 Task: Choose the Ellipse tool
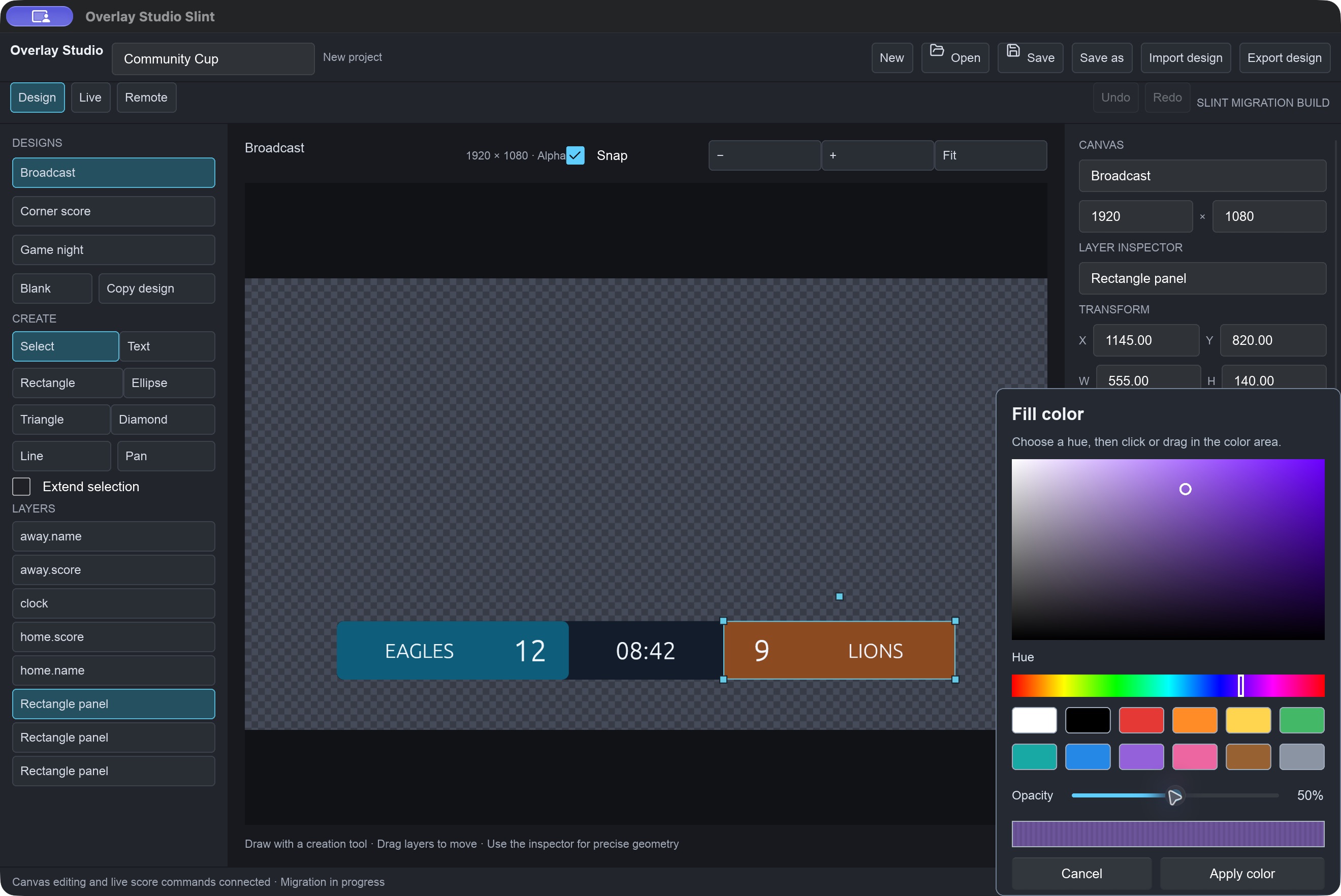[x=169, y=383]
